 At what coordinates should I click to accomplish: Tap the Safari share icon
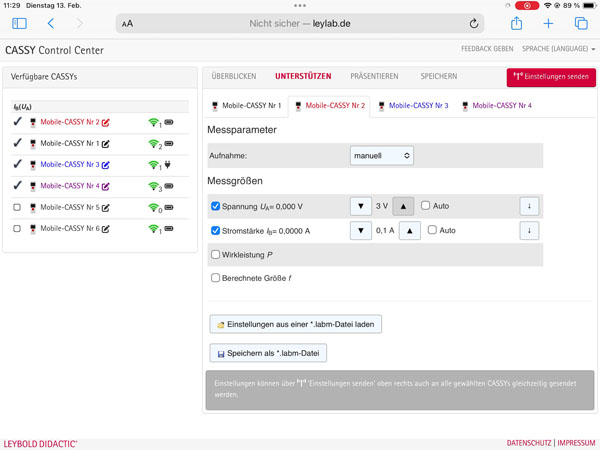pyautogui.click(x=516, y=23)
